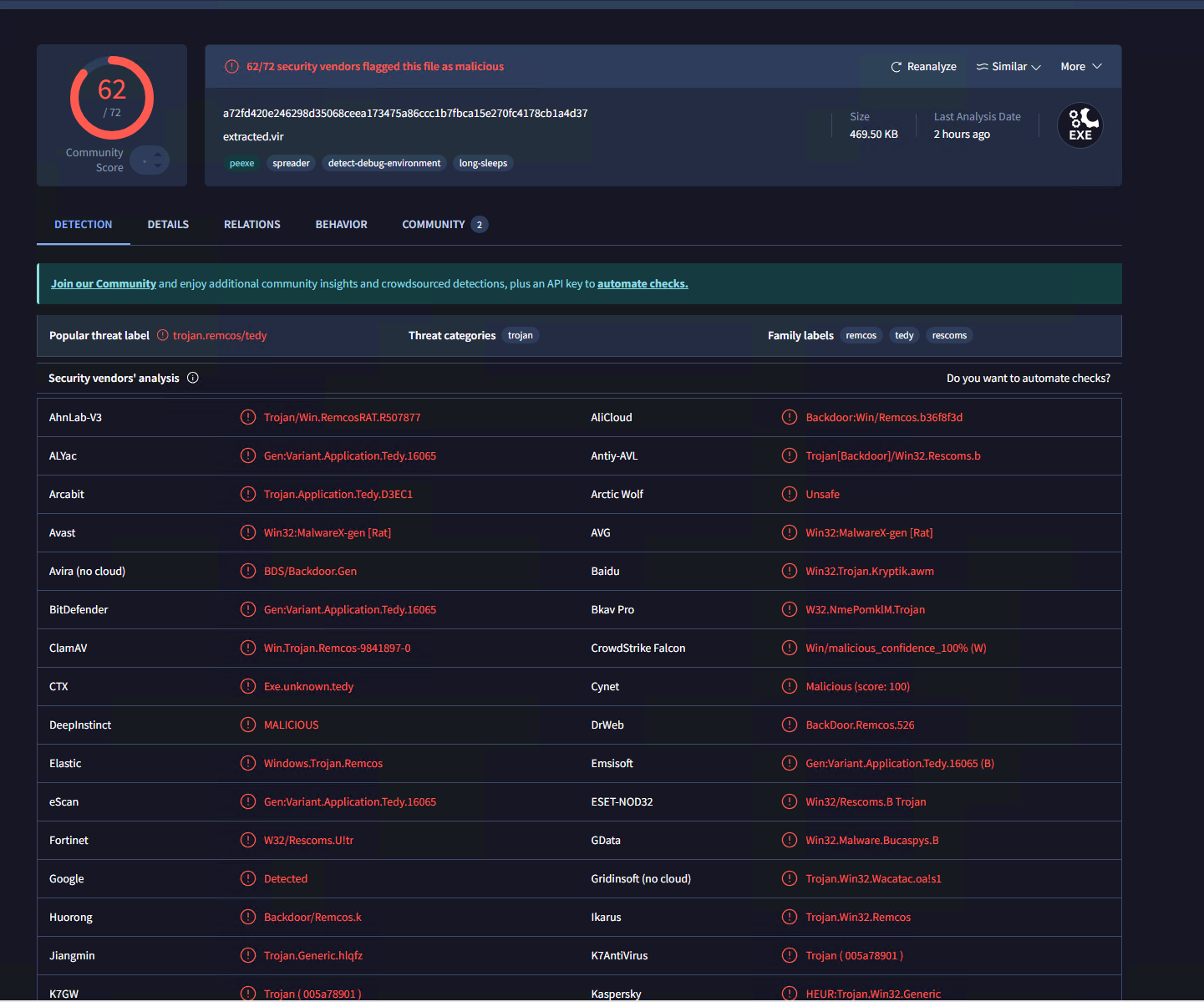
Task: Click 'Win32.Malware.Bucaspys.B' GData result
Action: 872,841
